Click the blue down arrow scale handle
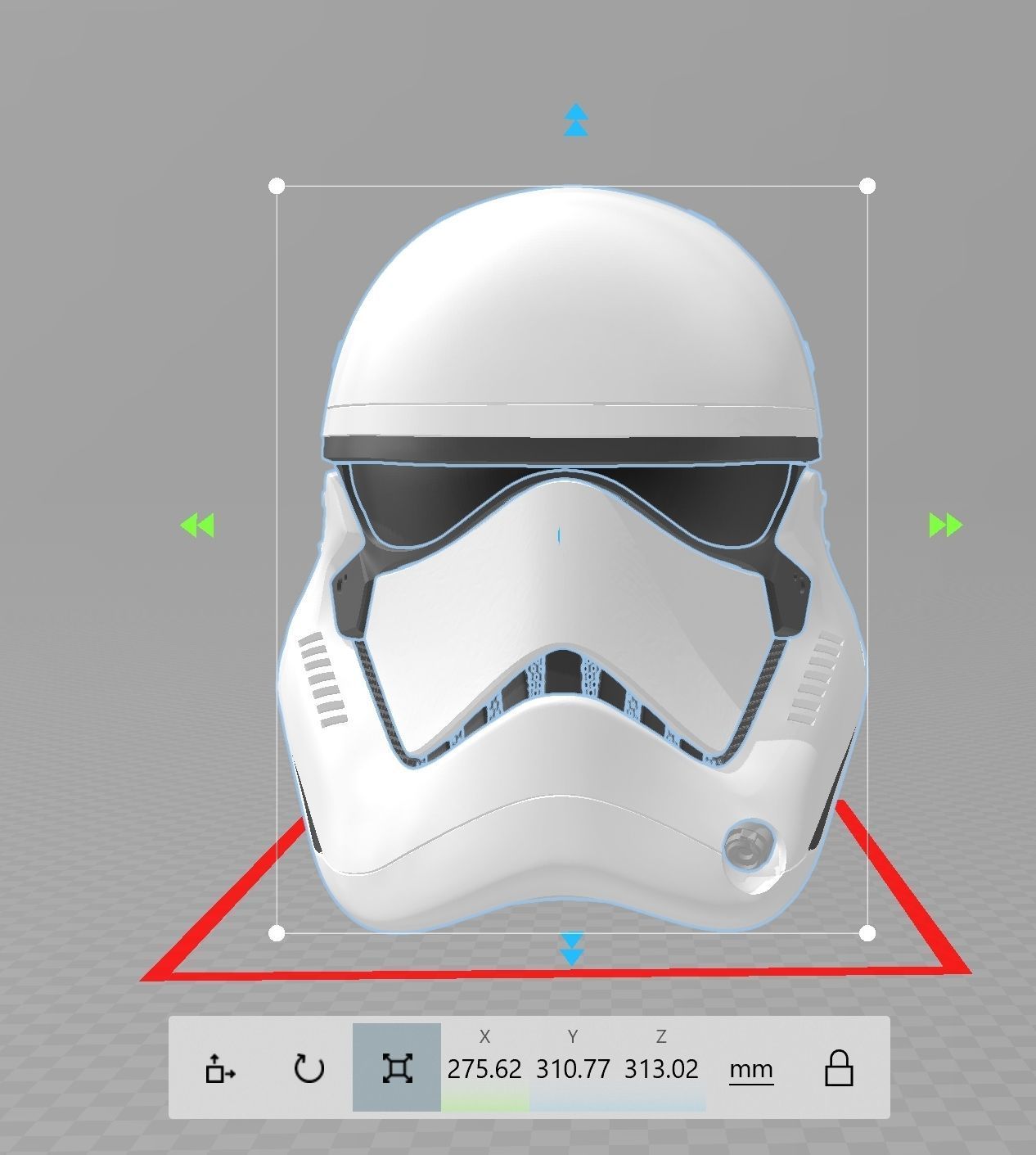The height and width of the screenshot is (1155, 1036). point(572,949)
